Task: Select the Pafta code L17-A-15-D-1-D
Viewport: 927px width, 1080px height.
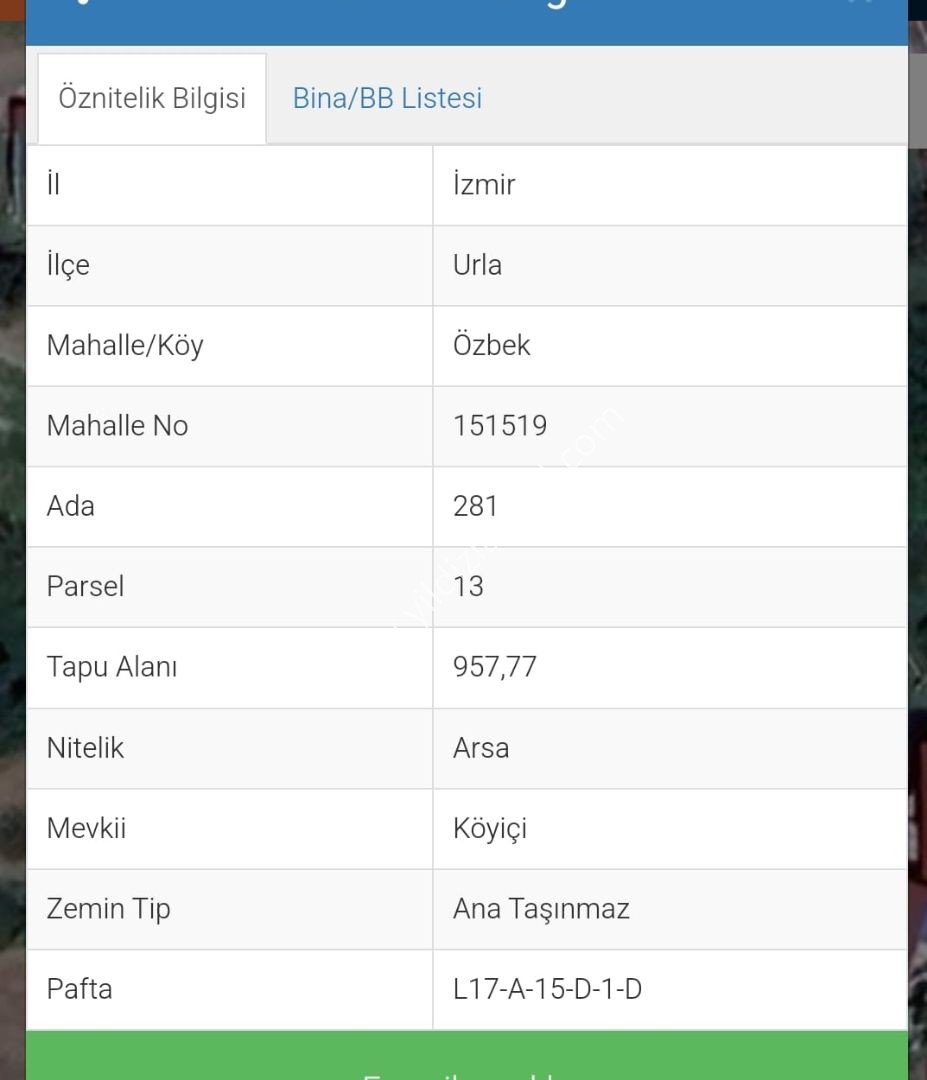Action: [547, 989]
